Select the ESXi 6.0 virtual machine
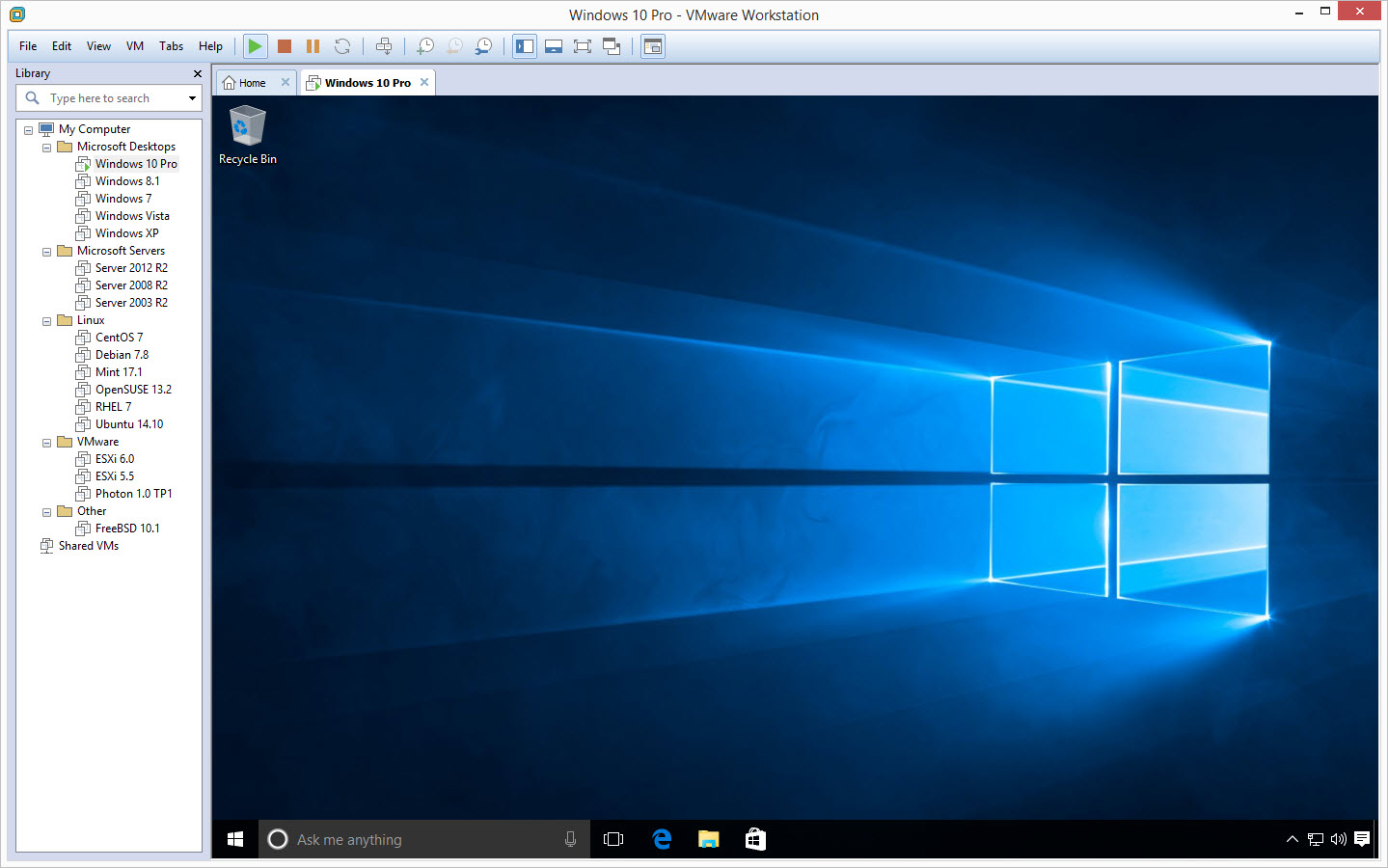1388x868 pixels. coord(115,459)
